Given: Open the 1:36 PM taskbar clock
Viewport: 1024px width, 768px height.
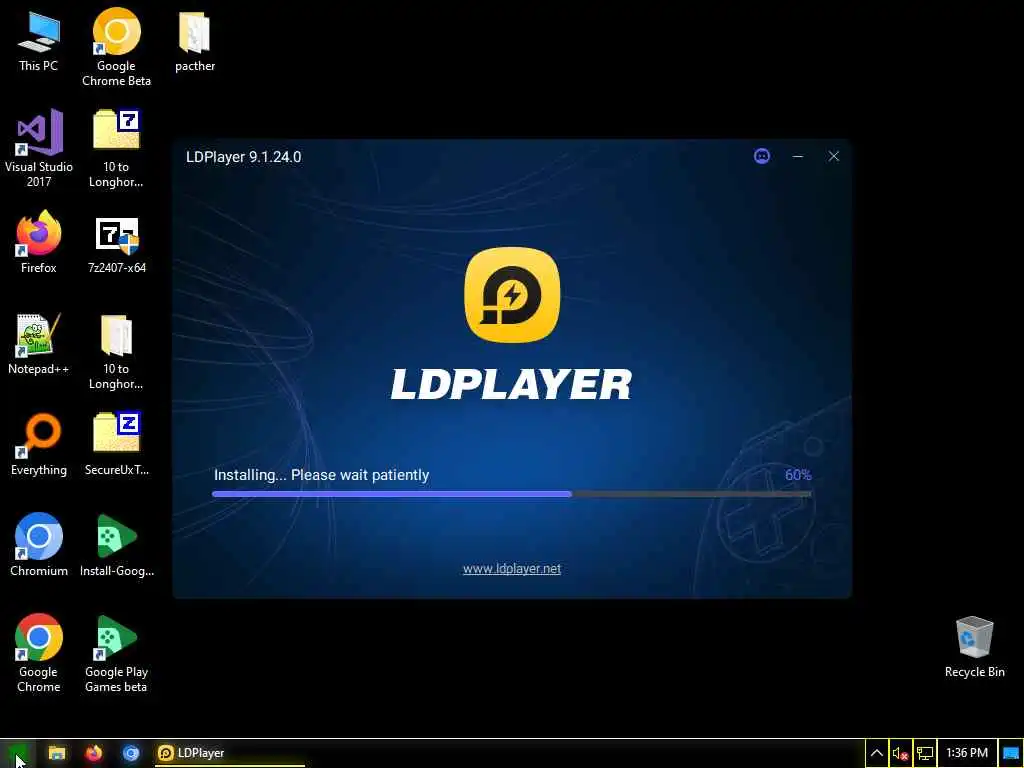Looking at the screenshot, I should coord(967,753).
